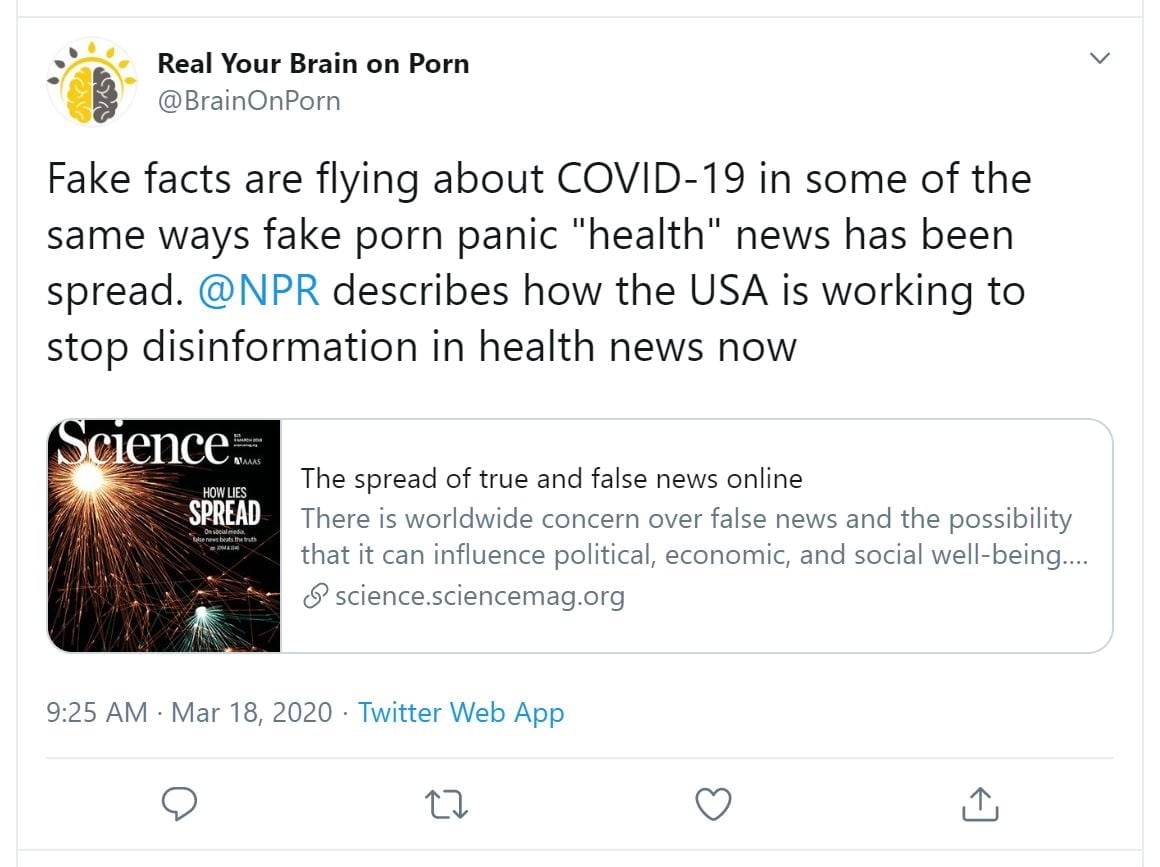Screen dimensions: 1160x867
Task: Retweet this BrainOnPorn post
Action: (x=446, y=803)
